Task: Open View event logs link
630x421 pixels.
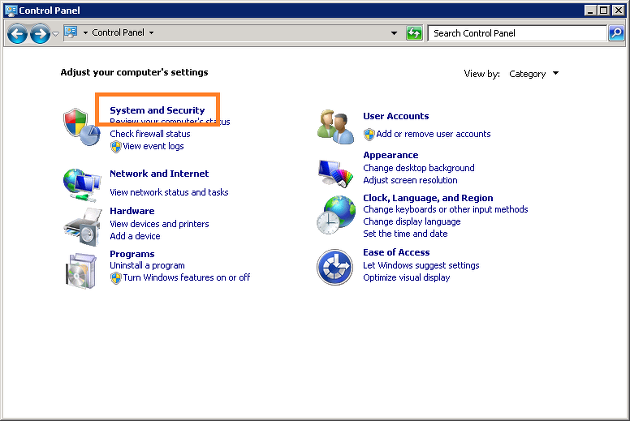Action: [x=153, y=146]
